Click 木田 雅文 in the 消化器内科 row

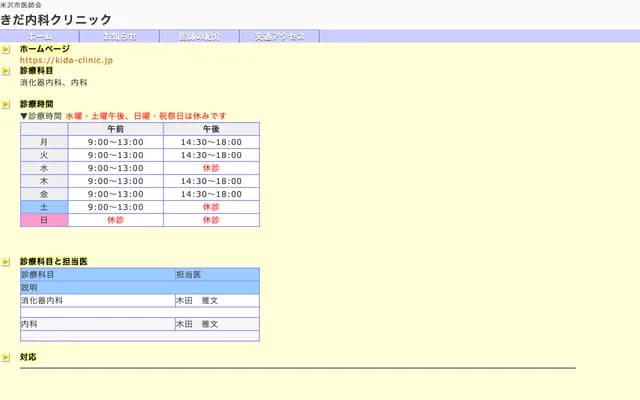click(x=197, y=300)
